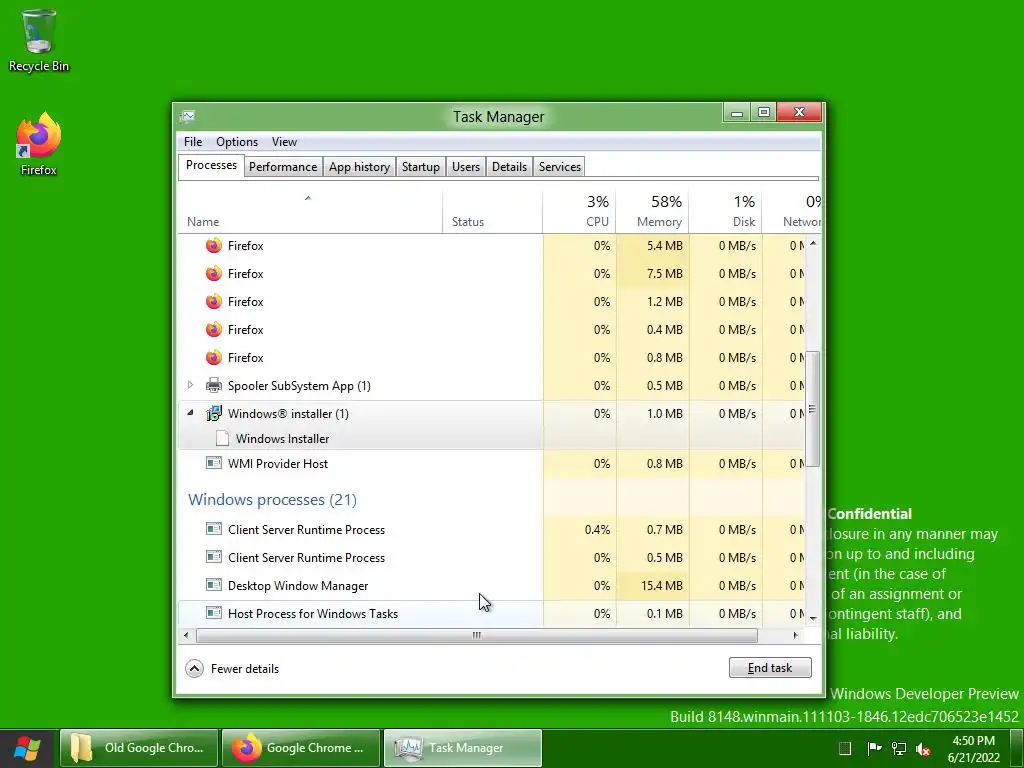Click the scroll up arrow in process list
Screen dimensions: 1024x768
click(812, 244)
